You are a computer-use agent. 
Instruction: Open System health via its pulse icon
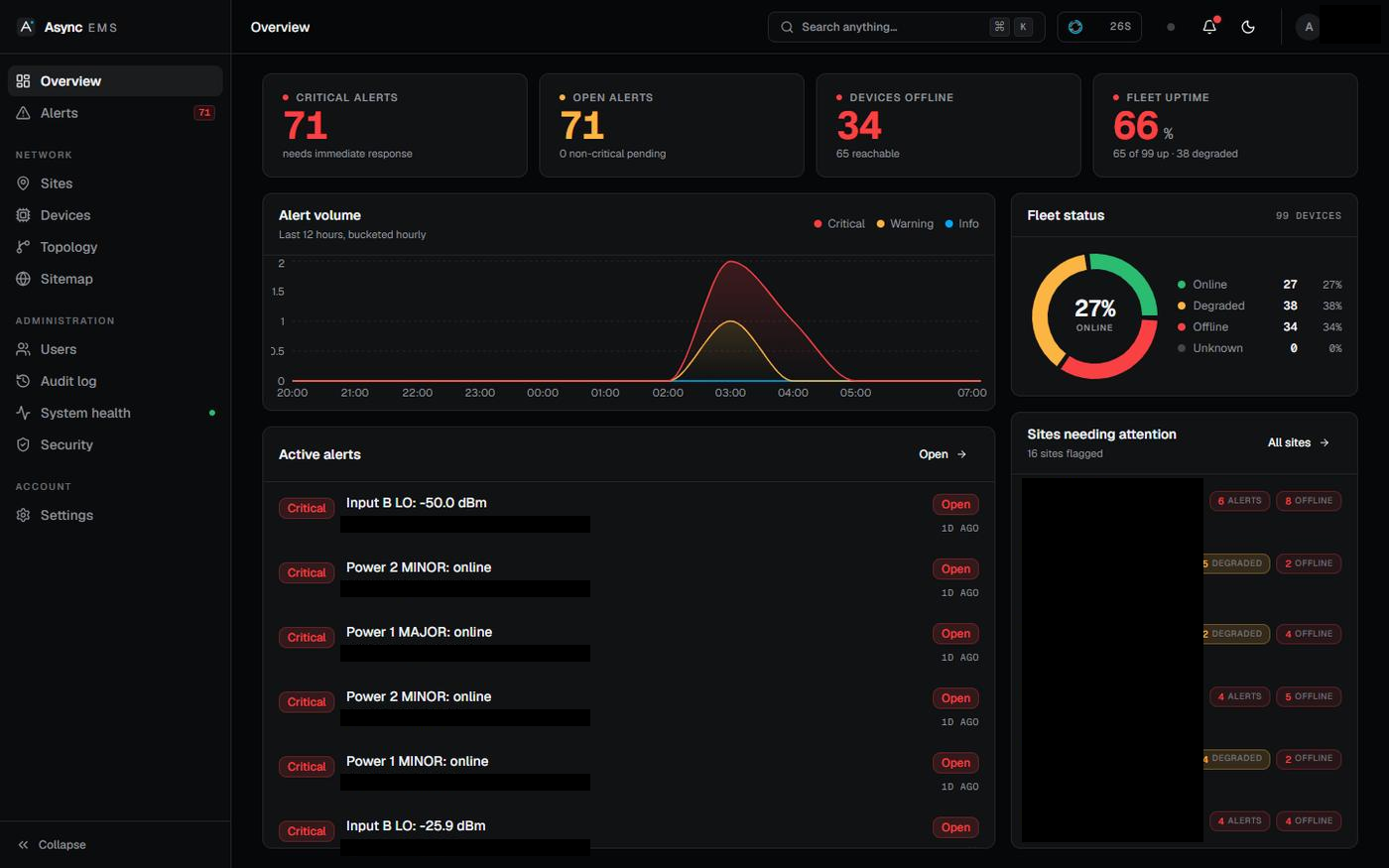click(23, 413)
